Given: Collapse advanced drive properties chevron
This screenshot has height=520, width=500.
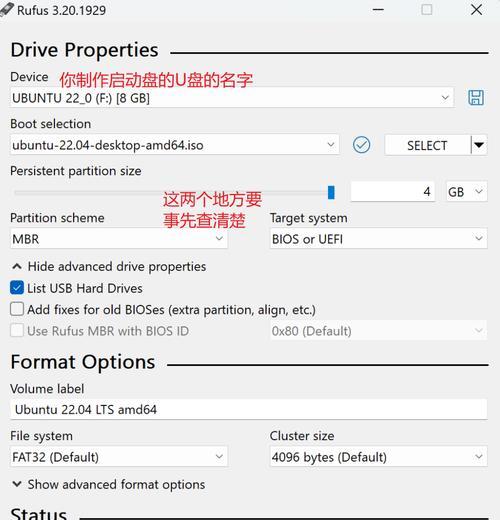Looking at the screenshot, I should (x=17, y=266).
